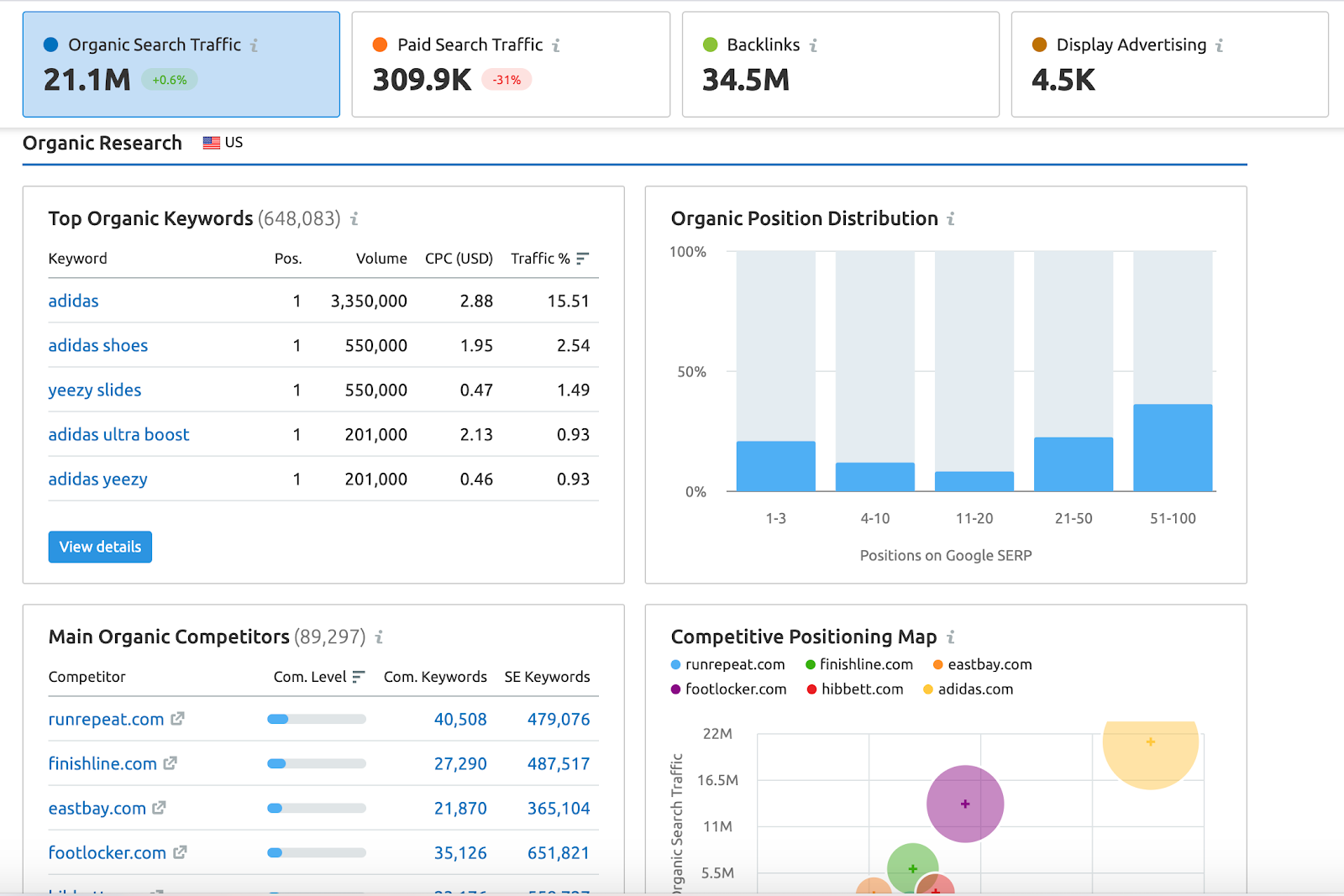Click the 4-10 positions bar
The width and height of the screenshot is (1344, 896).
coord(875,477)
